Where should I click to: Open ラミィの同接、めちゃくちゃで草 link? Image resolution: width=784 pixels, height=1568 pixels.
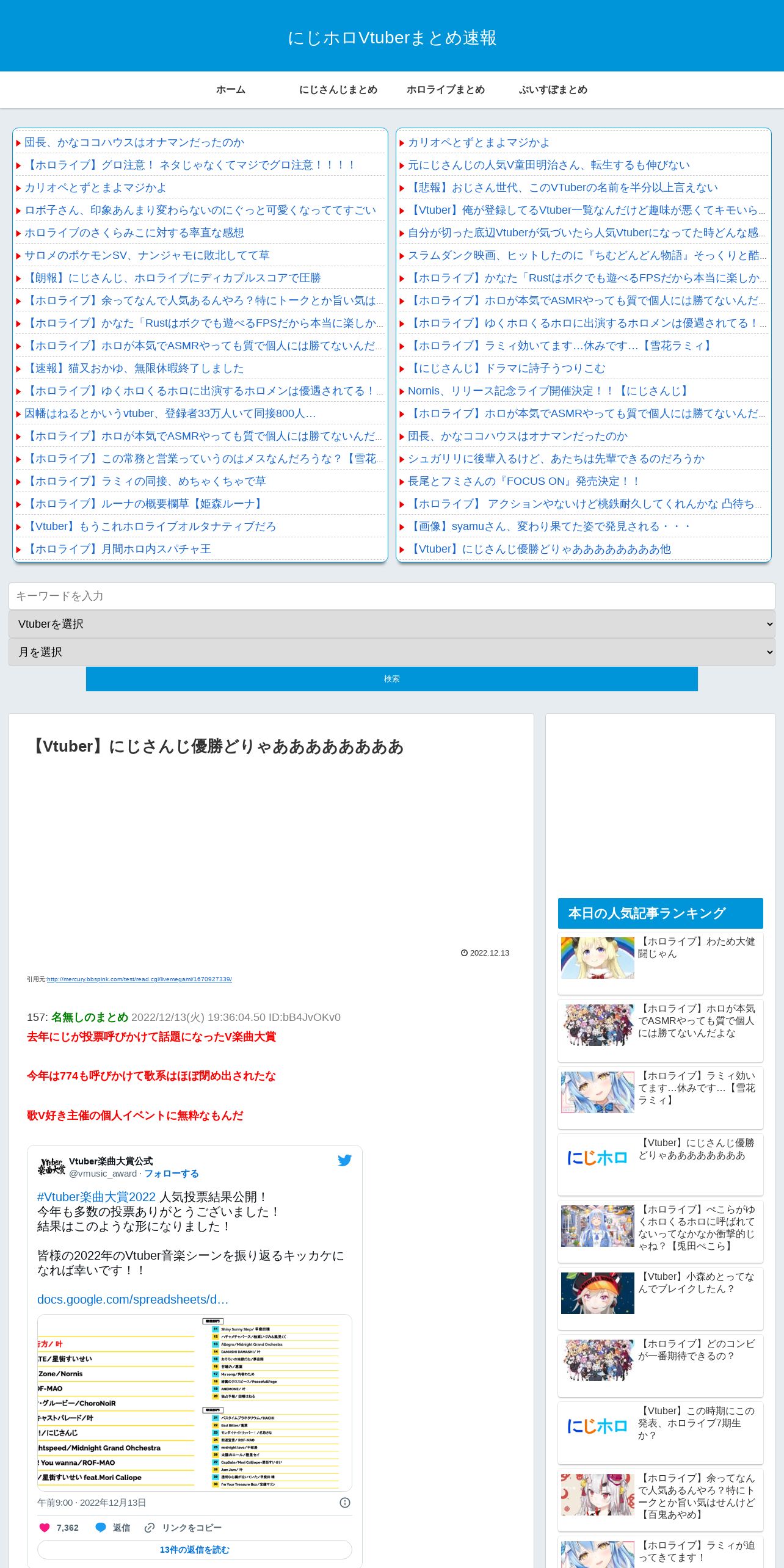pyautogui.click(x=145, y=481)
